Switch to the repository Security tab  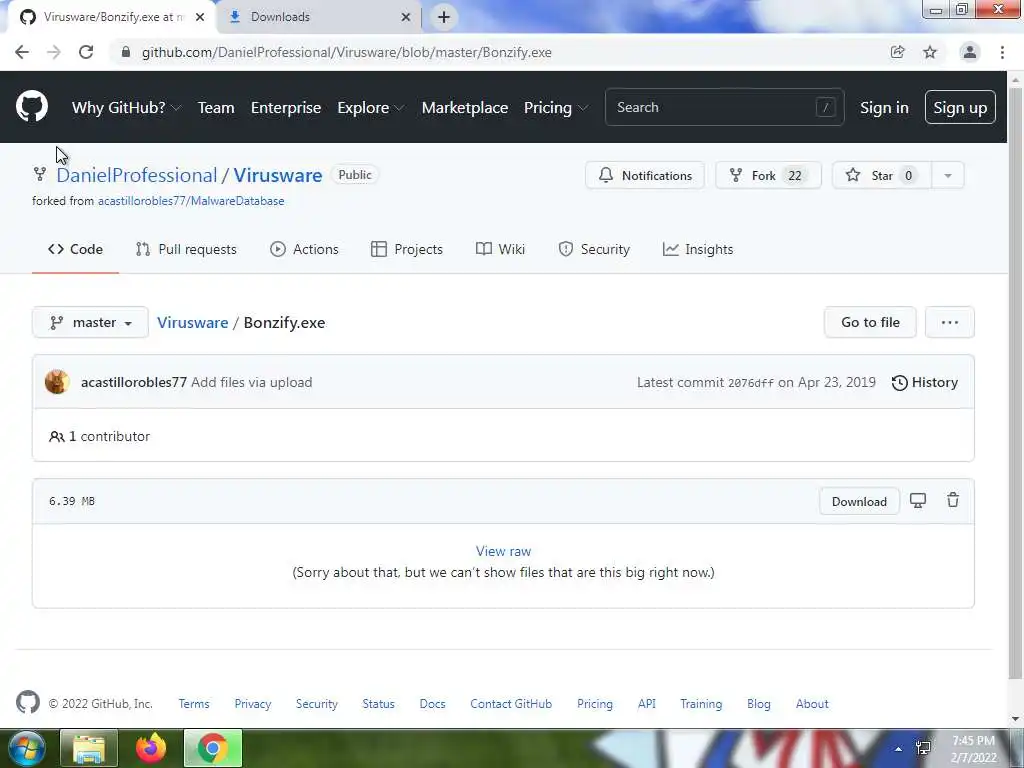tap(594, 249)
